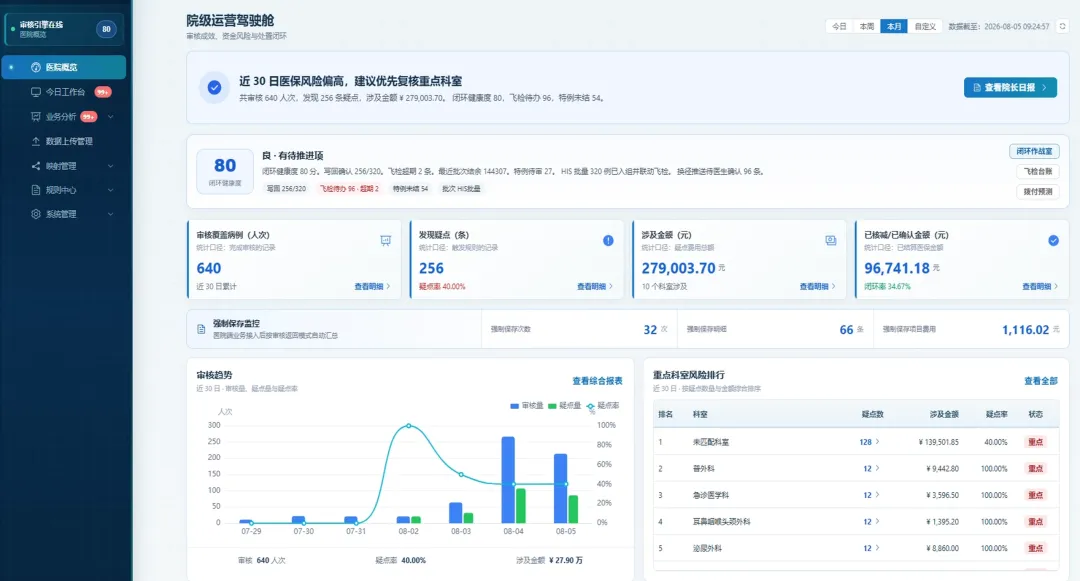
Task: Open the suspect count 12 chevron for 泌尿外科
Action: 877,549
